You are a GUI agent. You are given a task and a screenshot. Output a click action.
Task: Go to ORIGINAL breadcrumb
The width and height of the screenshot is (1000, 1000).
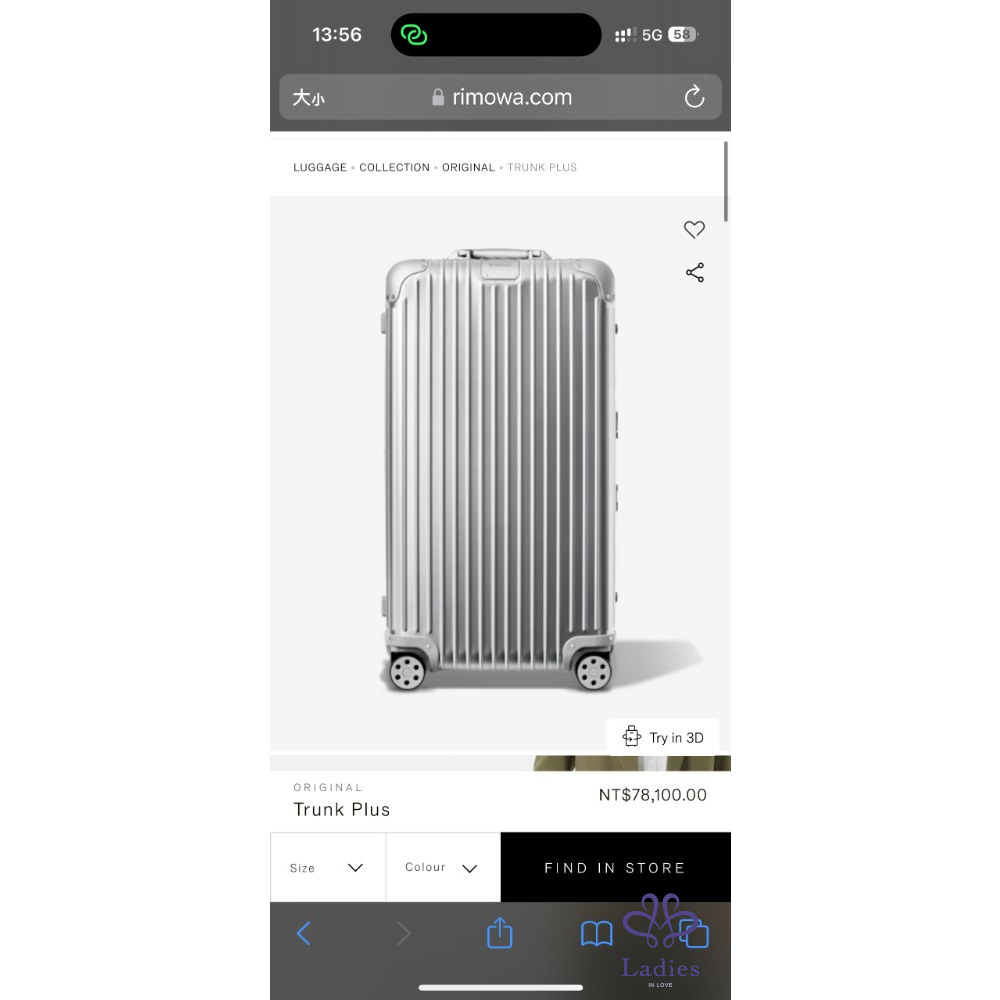pos(468,167)
